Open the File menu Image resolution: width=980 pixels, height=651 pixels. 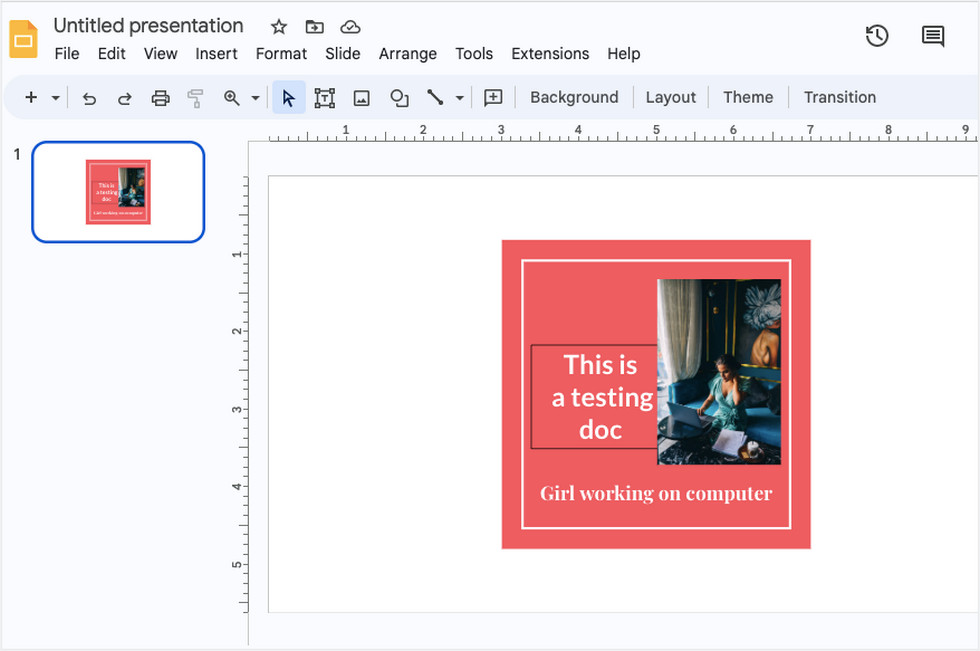(x=67, y=54)
